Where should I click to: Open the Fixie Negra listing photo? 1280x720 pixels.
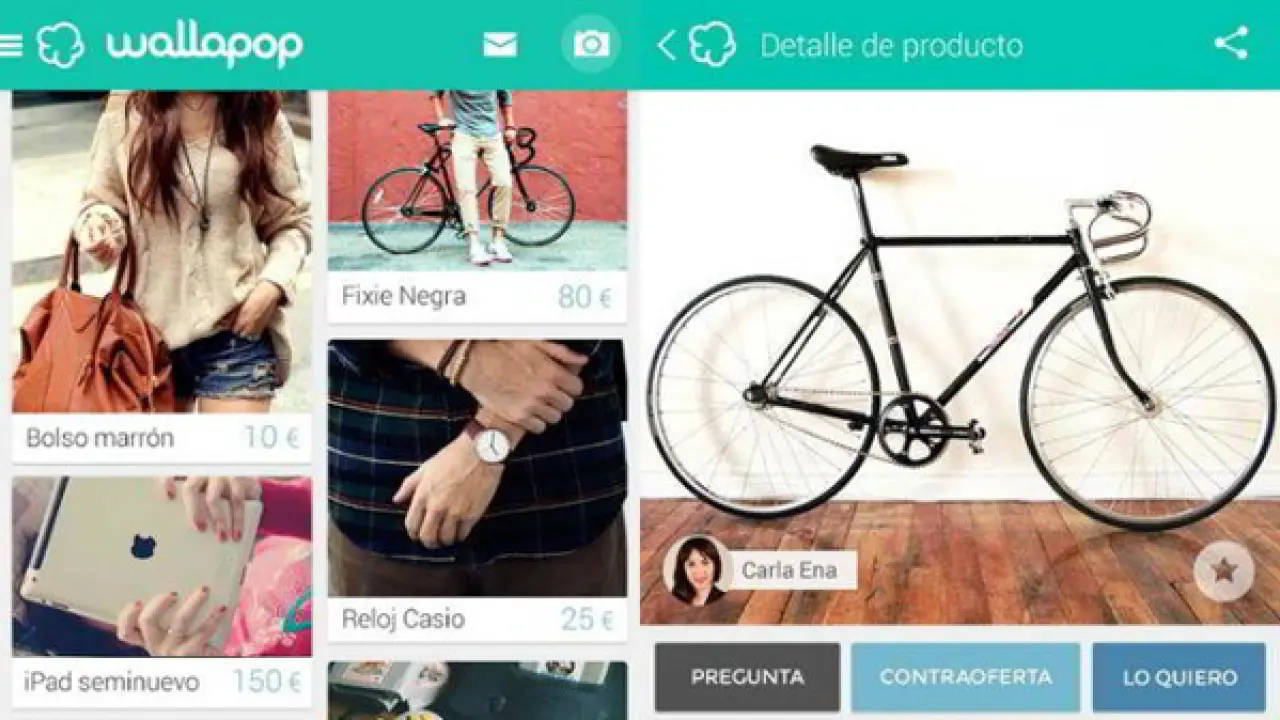coord(478,181)
